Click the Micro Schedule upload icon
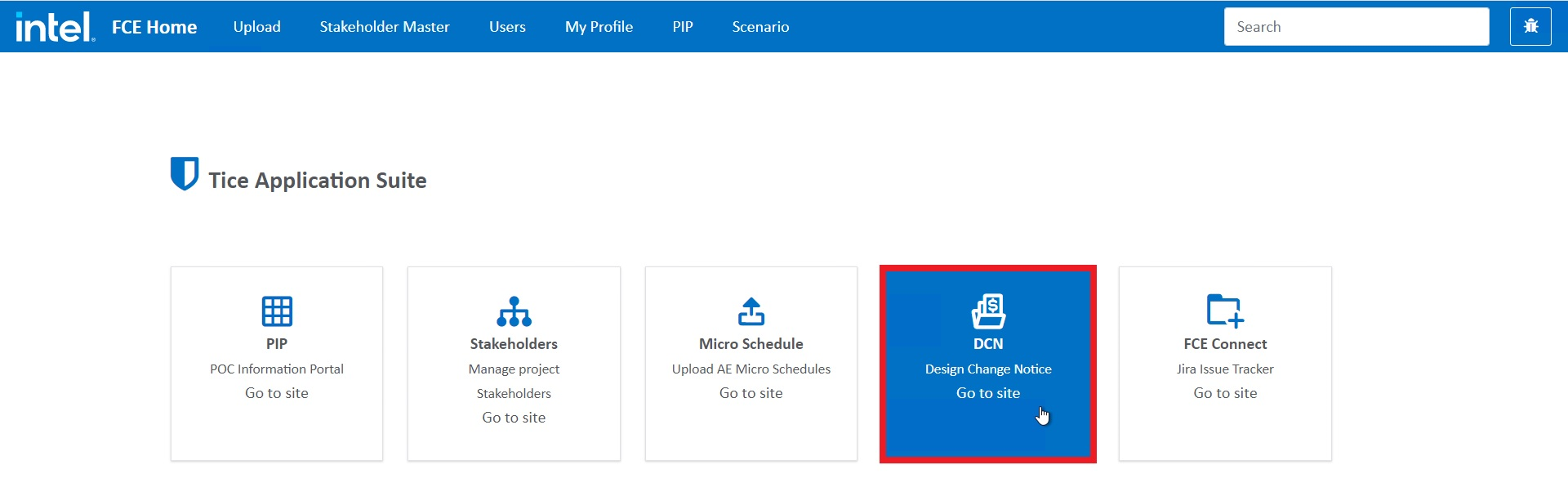The width and height of the screenshot is (1568, 492). tap(751, 311)
